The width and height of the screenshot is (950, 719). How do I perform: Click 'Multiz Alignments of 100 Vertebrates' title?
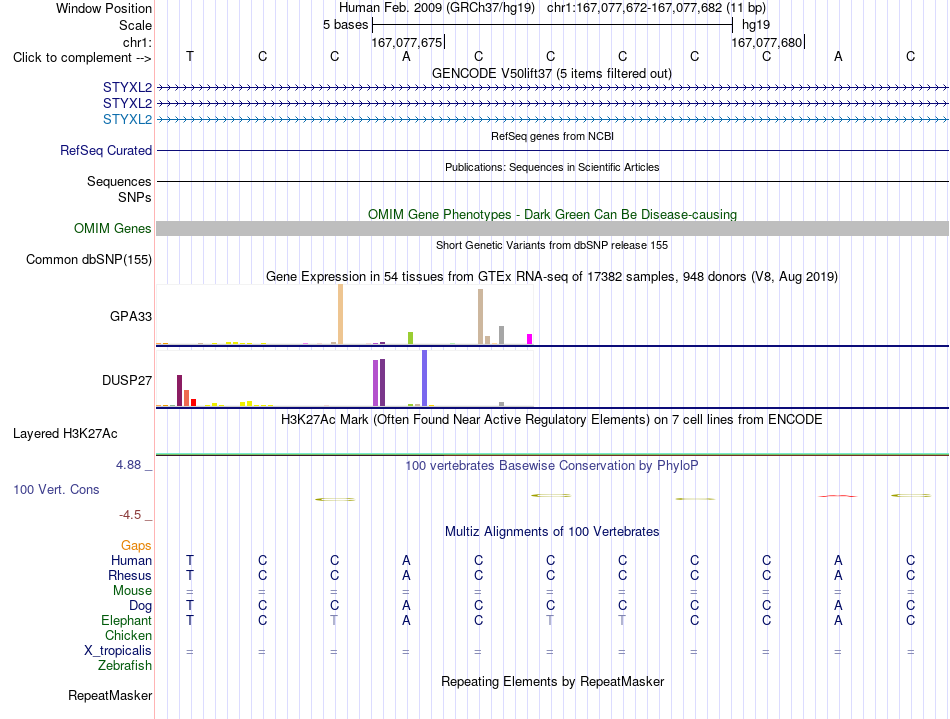(552, 532)
